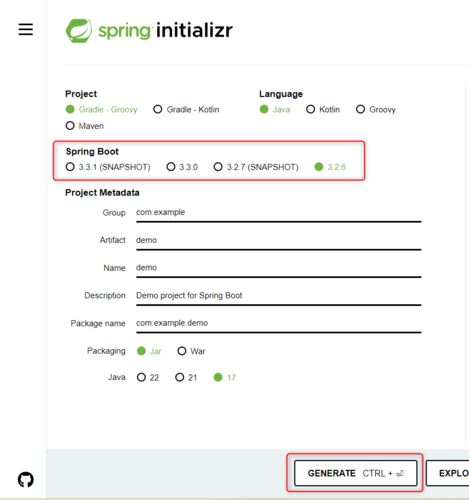Click the Language heading
Screen dimensions: 469x500
281,94
